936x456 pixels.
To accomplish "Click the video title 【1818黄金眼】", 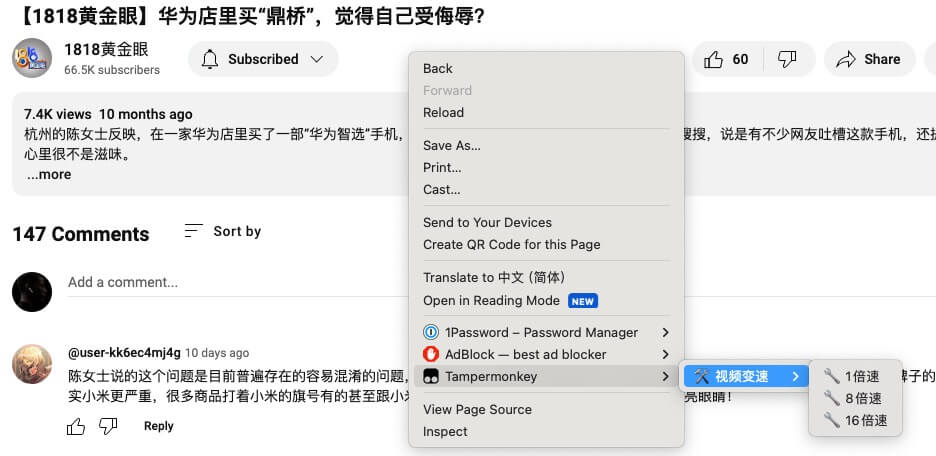I will coord(251,17).
